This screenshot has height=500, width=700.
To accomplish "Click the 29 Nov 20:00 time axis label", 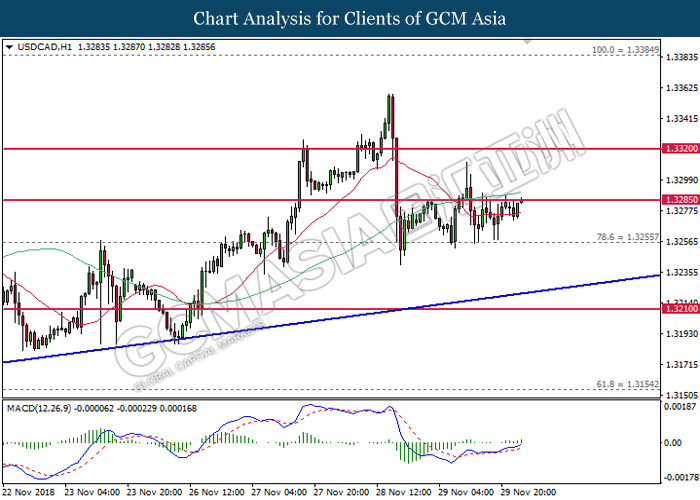I will tap(529, 492).
